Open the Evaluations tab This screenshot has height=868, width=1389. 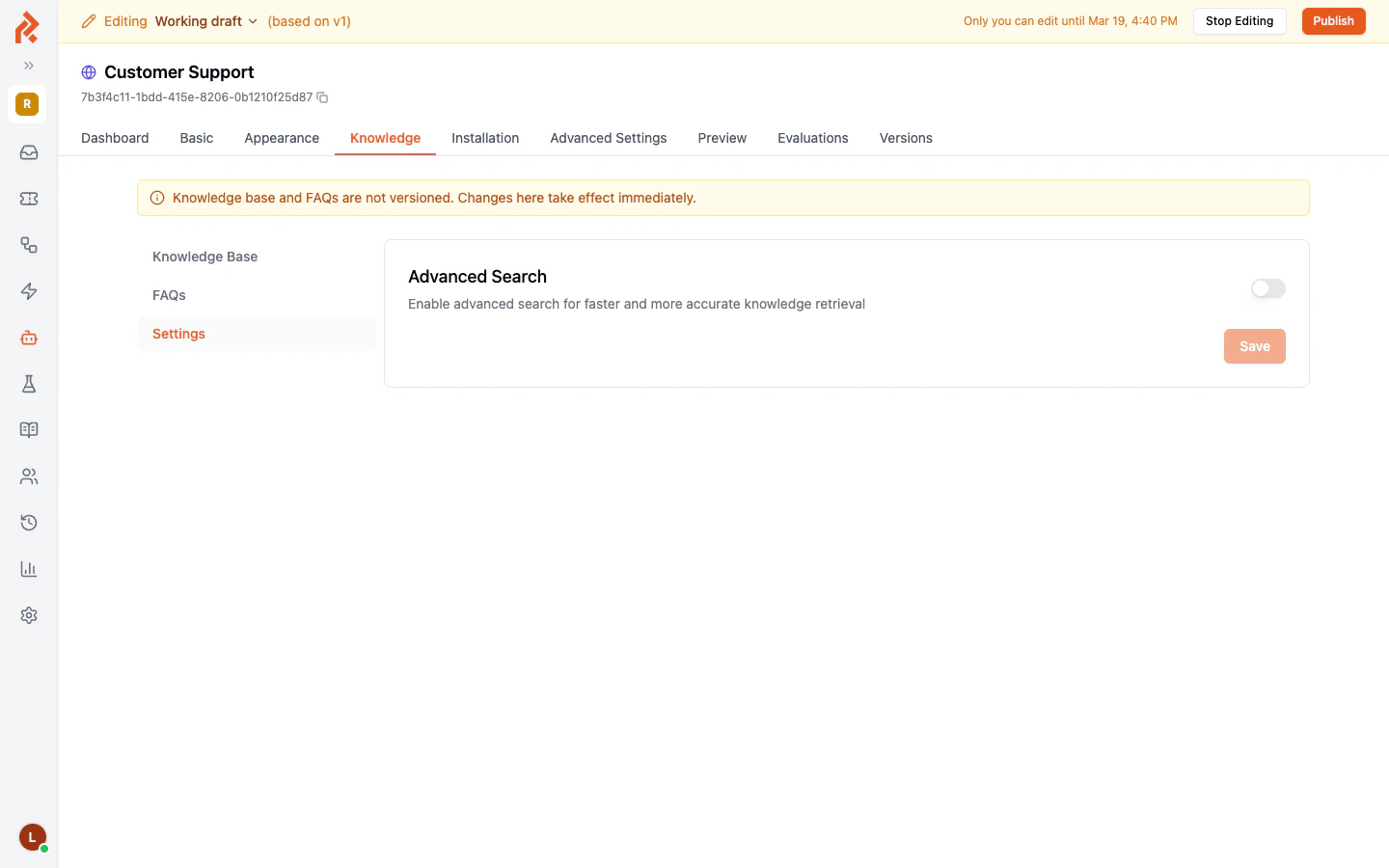812,138
